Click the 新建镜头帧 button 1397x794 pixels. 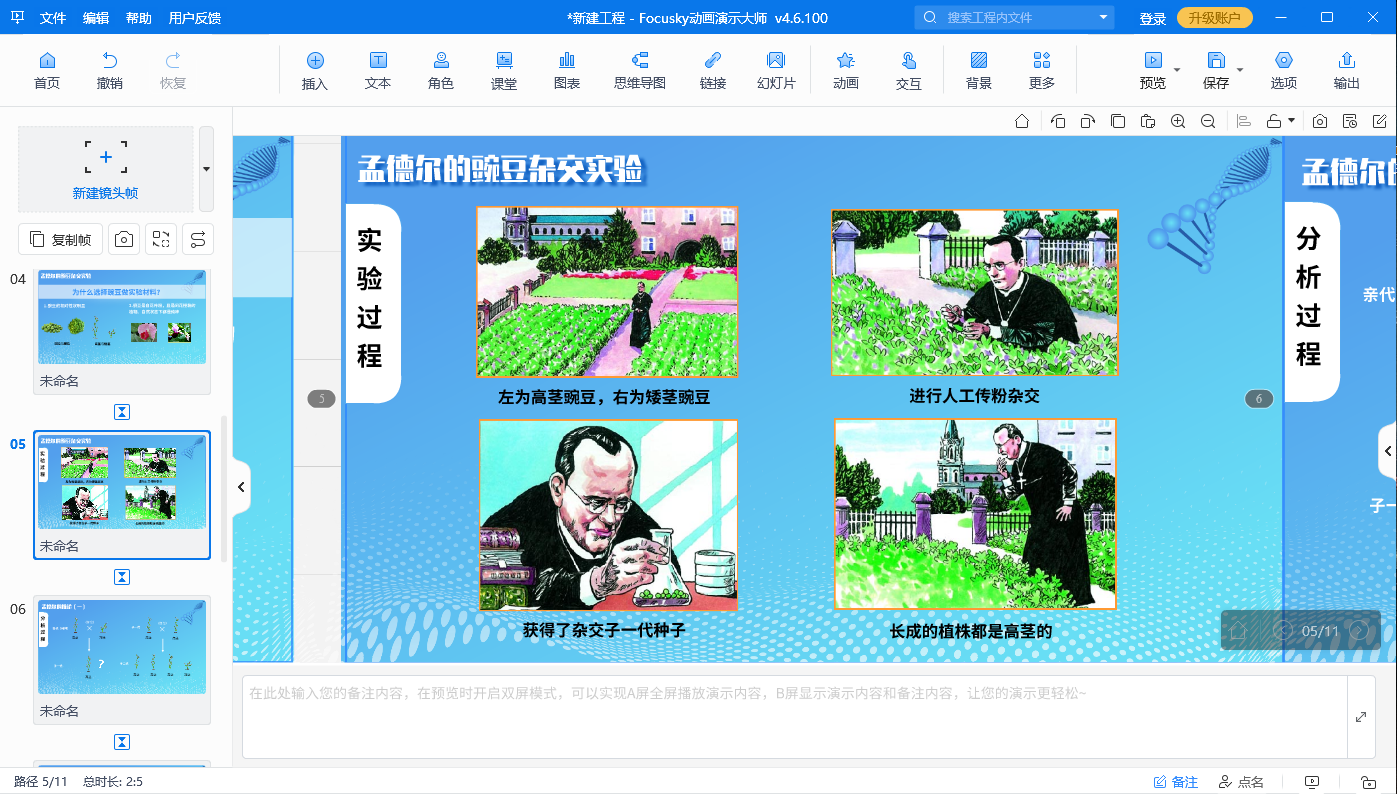105,169
